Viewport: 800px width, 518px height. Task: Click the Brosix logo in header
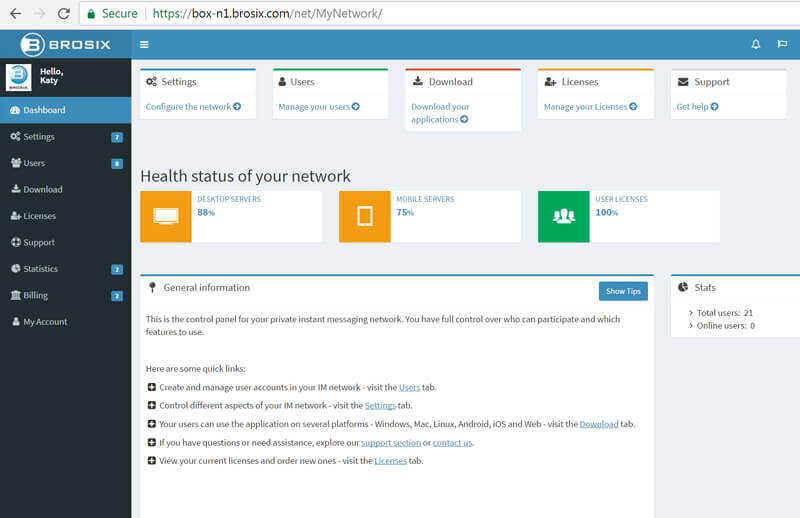(x=65, y=44)
